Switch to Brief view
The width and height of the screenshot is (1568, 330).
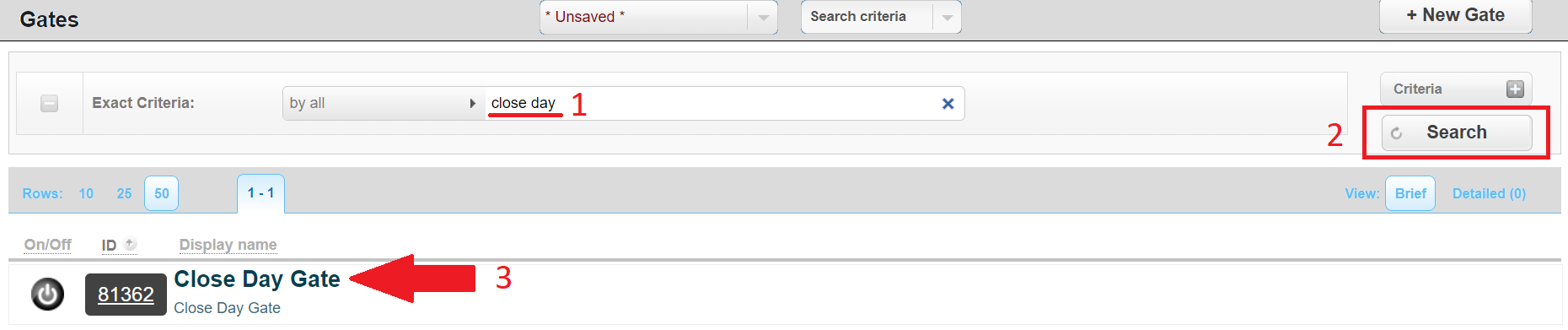tap(1410, 193)
